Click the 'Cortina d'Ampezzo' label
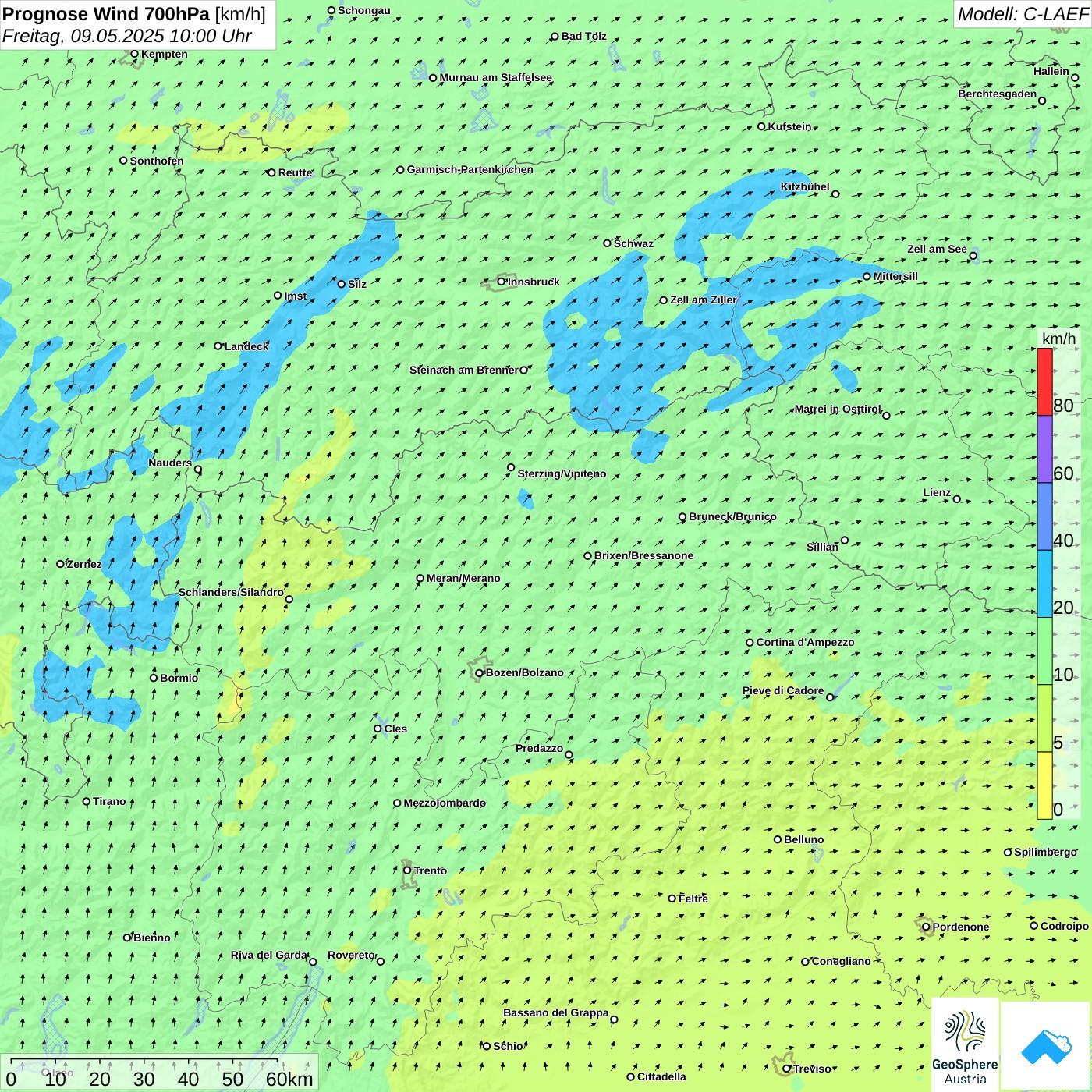This screenshot has width=1092, height=1092. [805, 642]
